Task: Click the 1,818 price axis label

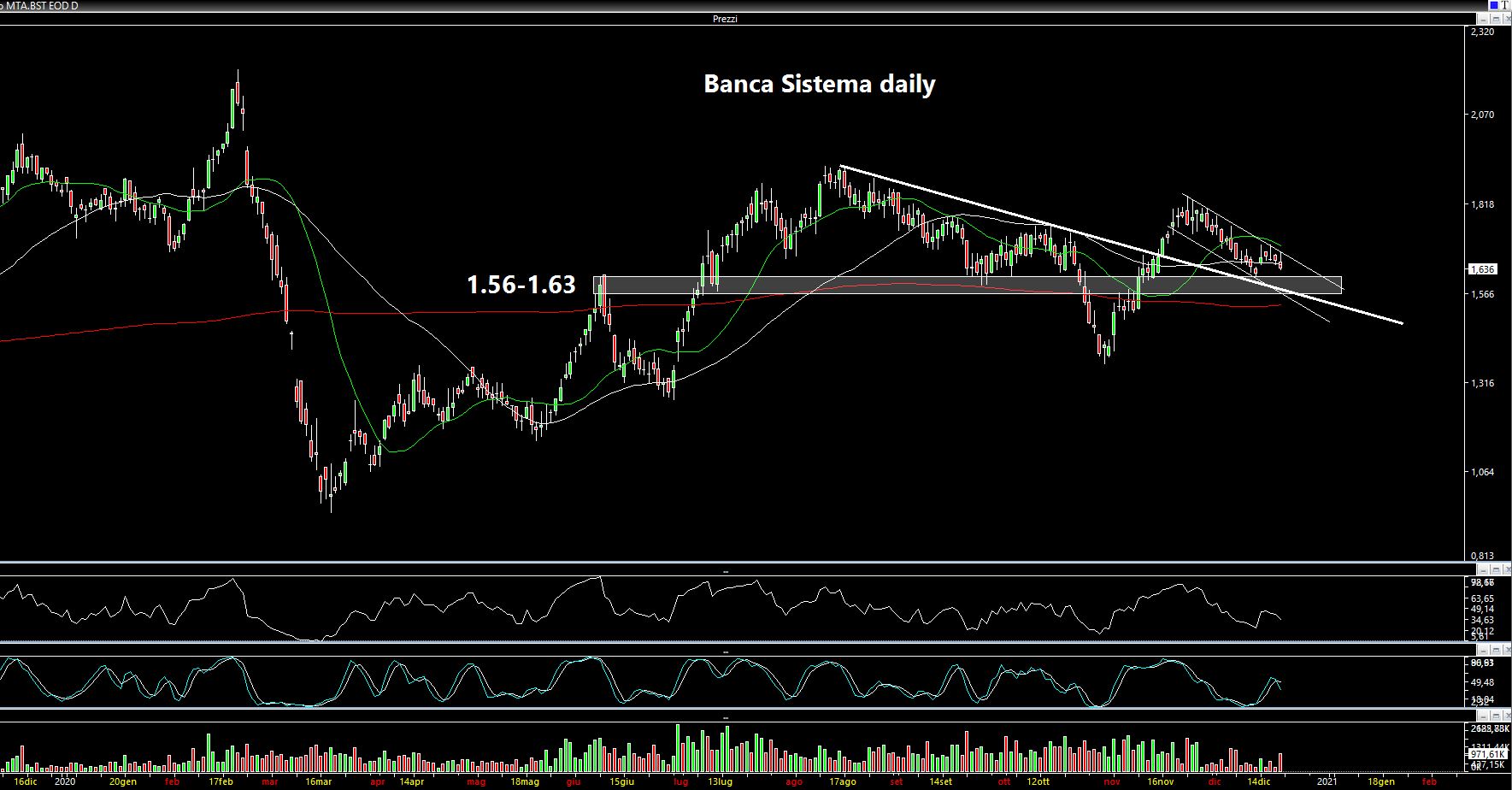Action: pyautogui.click(x=1482, y=204)
